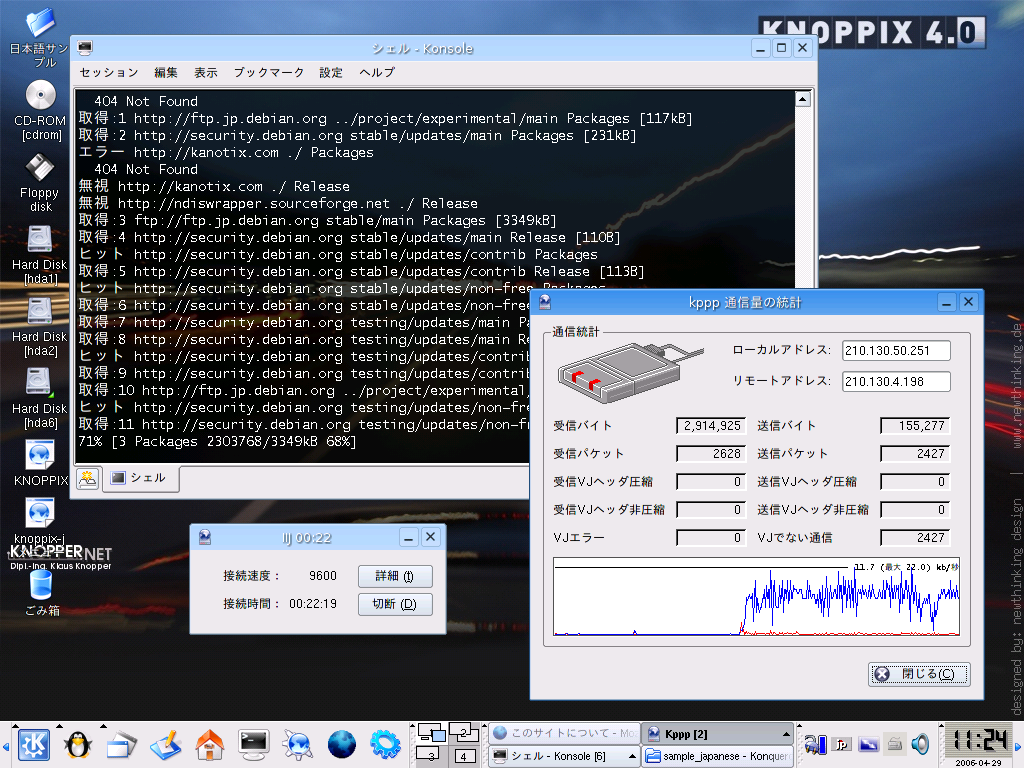
Task: Click the 受信パケット value 2628
Action: pyautogui.click(x=711, y=454)
